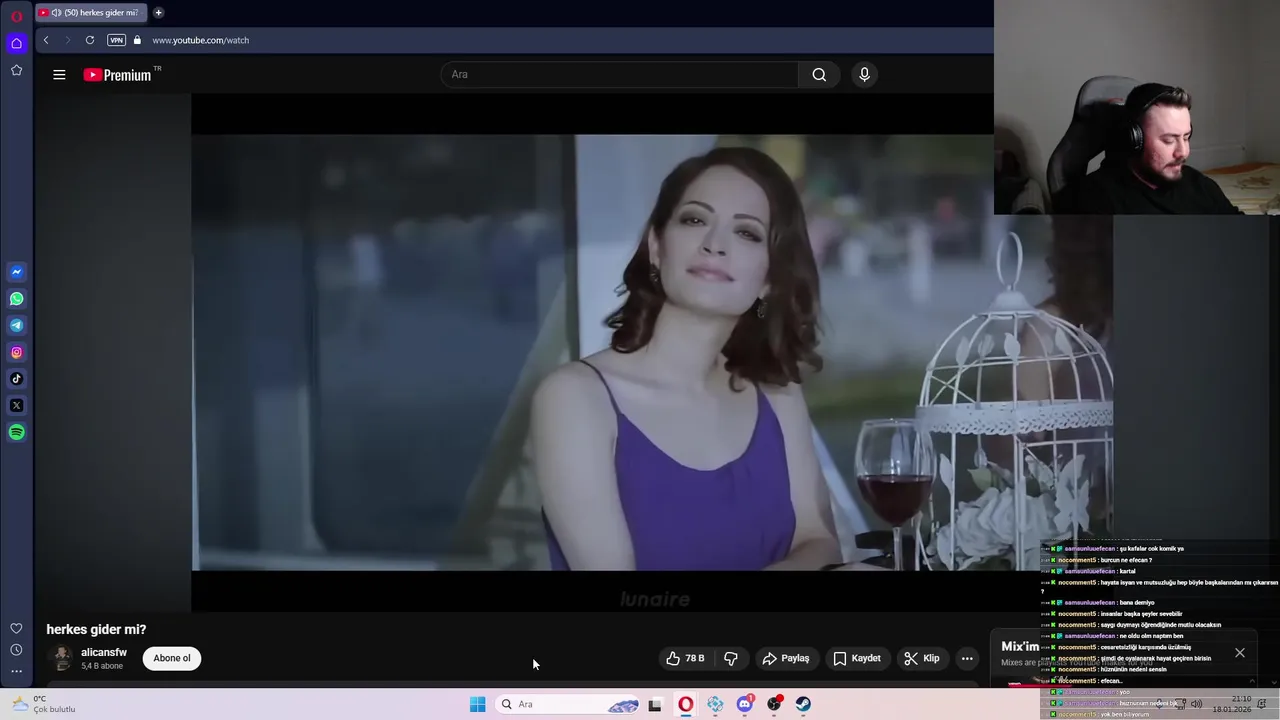Open WhatsApp in the Opera sidebar
The height and width of the screenshot is (720, 1280).
click(x=16, y=299)
